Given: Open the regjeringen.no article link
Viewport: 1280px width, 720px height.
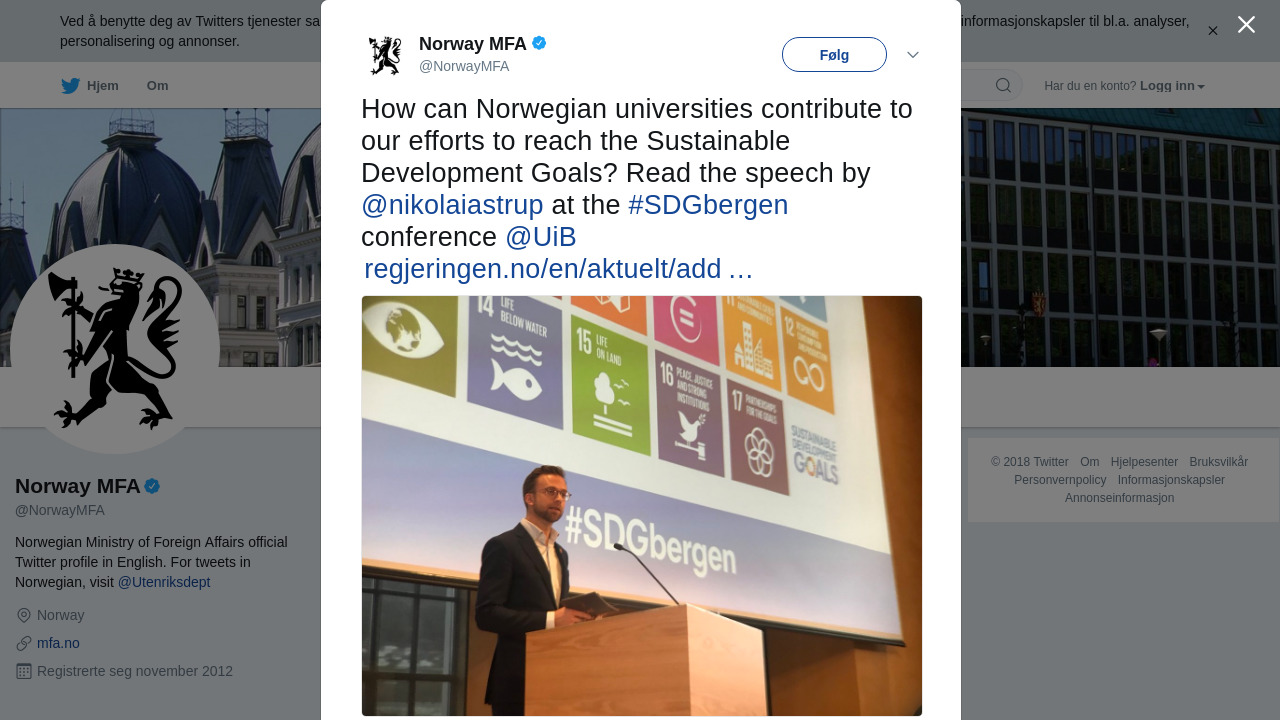Looking at the screenshot, I should 558,269.
